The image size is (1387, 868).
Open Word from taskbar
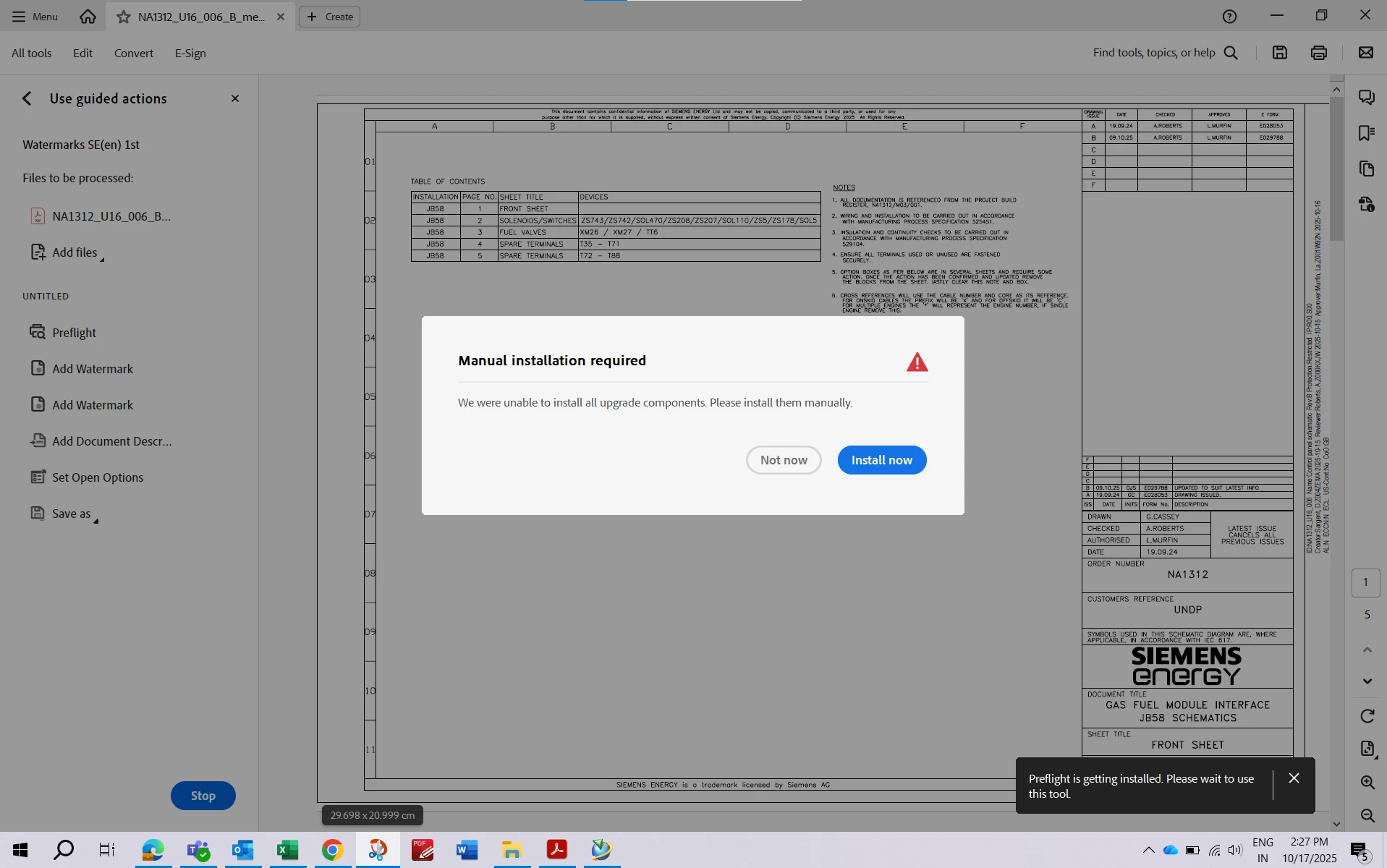click(x=467, y=850)
